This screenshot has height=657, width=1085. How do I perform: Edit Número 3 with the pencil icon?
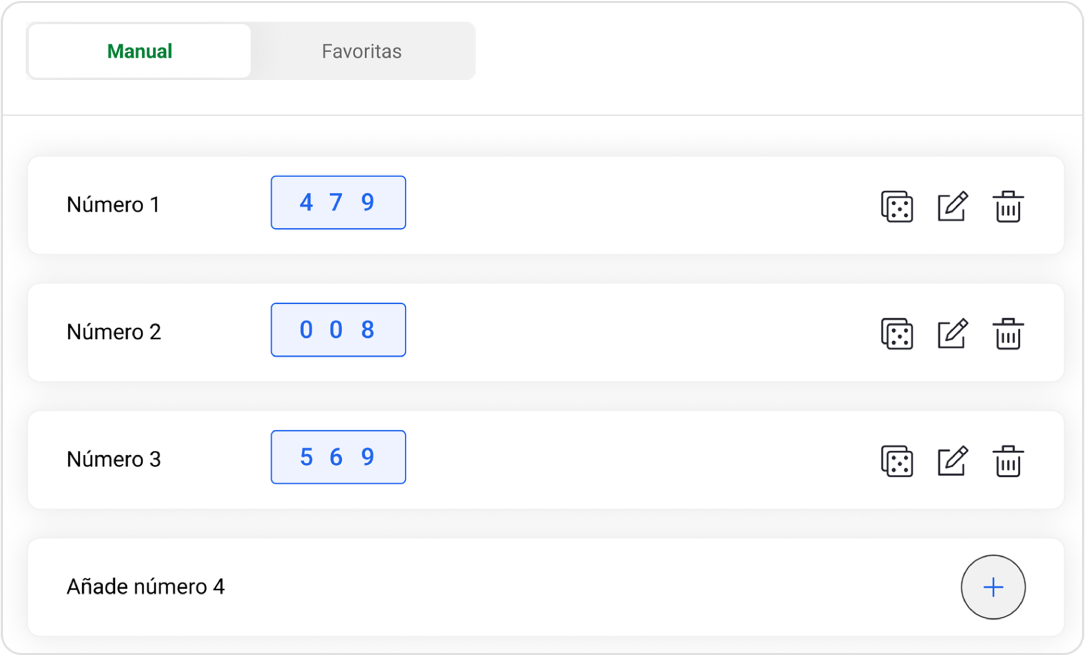click(x=952, y=461)
